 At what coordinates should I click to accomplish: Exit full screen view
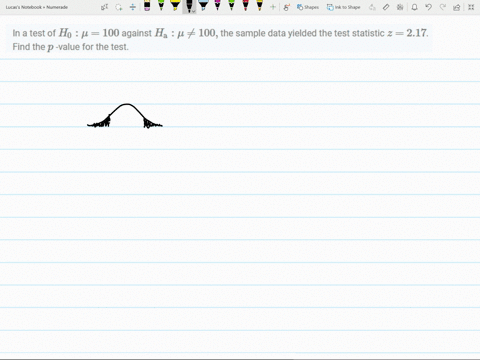[471, 7]
